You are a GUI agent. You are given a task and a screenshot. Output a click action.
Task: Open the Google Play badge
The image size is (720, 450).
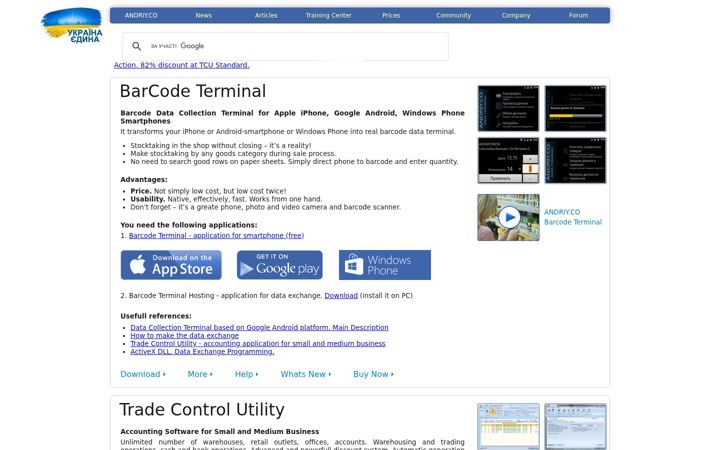pos(280,265)
